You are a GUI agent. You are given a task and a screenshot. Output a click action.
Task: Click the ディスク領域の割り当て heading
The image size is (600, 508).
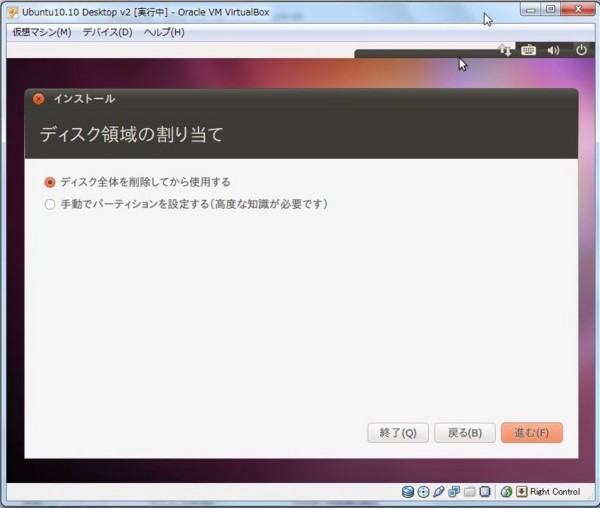click(x=132, y=134)
